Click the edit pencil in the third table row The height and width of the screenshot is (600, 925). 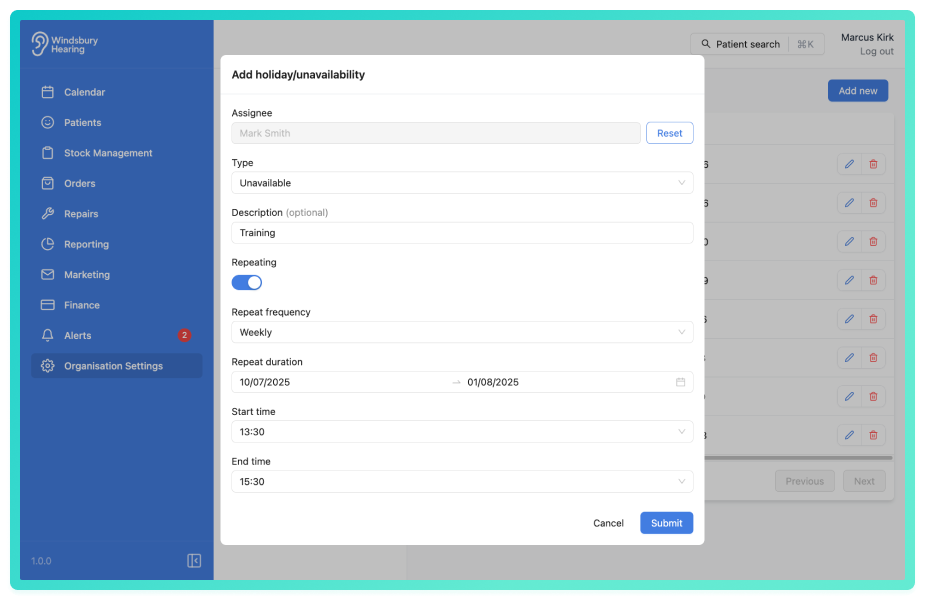point(849,241)
